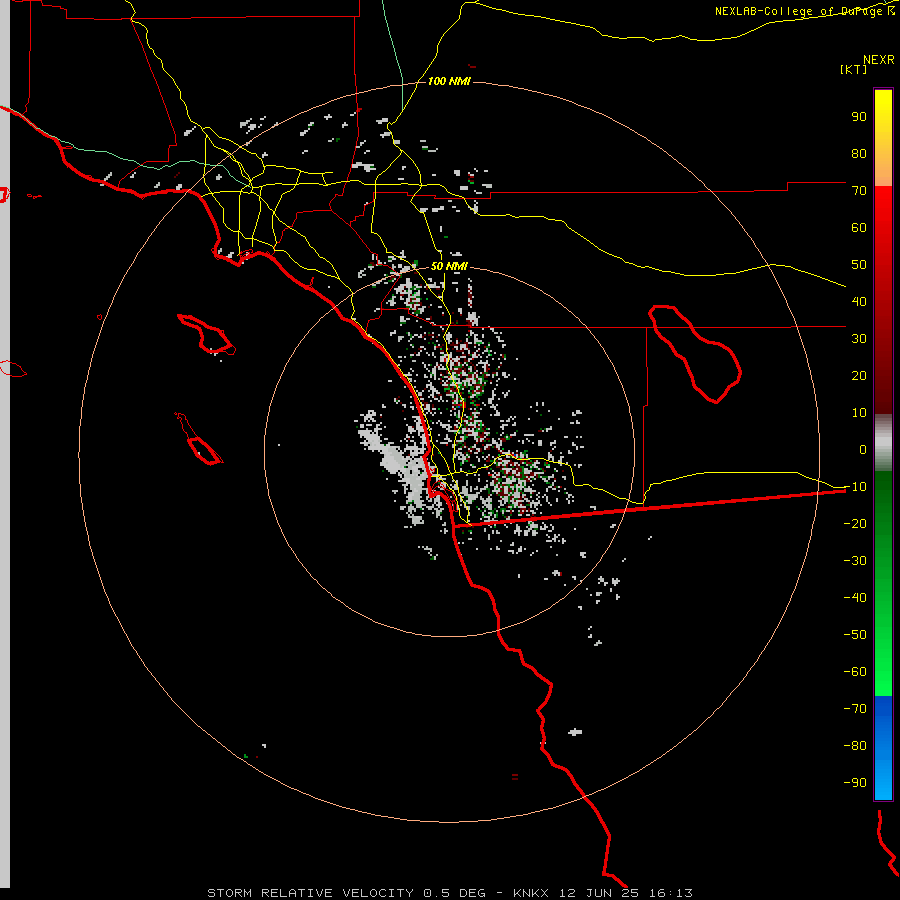Pick the blue bottom segment of the color bar
This screenshot has width=900, height=900.
click(x=883, y=748)
